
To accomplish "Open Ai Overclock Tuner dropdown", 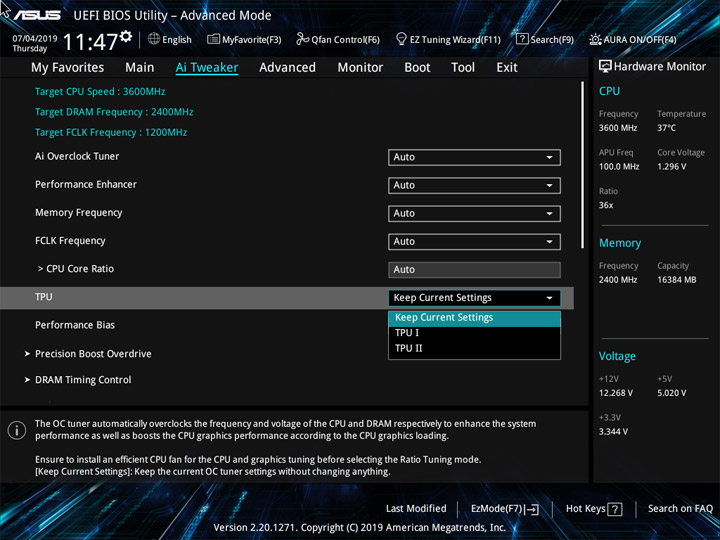I will click(474, 157).
